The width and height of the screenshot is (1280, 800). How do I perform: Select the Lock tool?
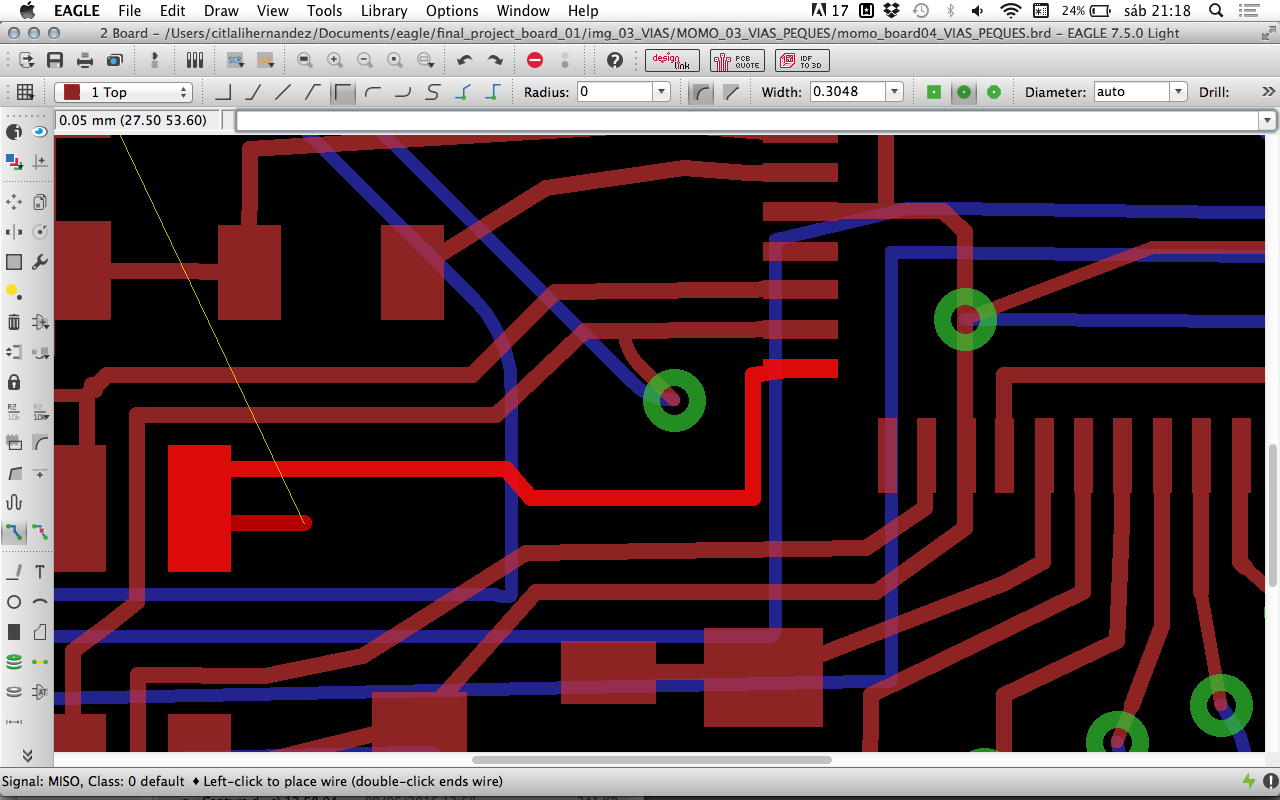pyautogui.click(x=14, y=382)
